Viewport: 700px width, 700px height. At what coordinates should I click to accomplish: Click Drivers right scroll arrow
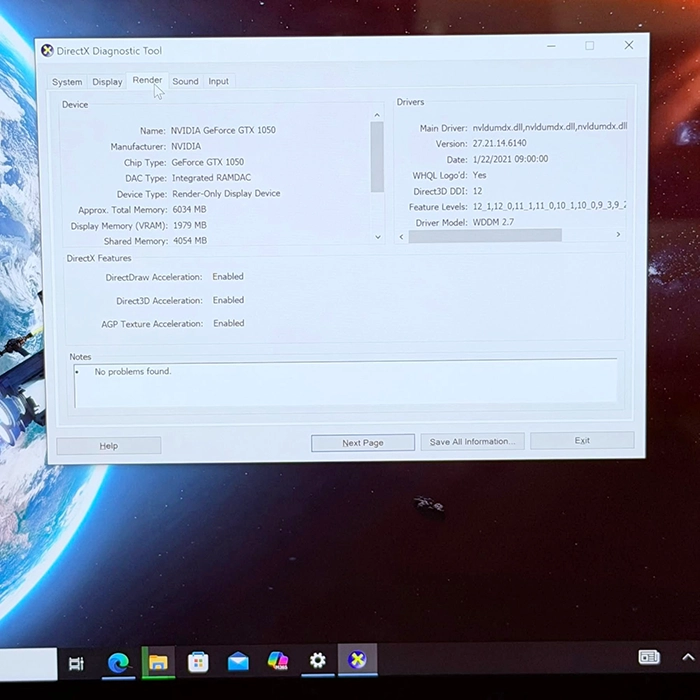618,234
